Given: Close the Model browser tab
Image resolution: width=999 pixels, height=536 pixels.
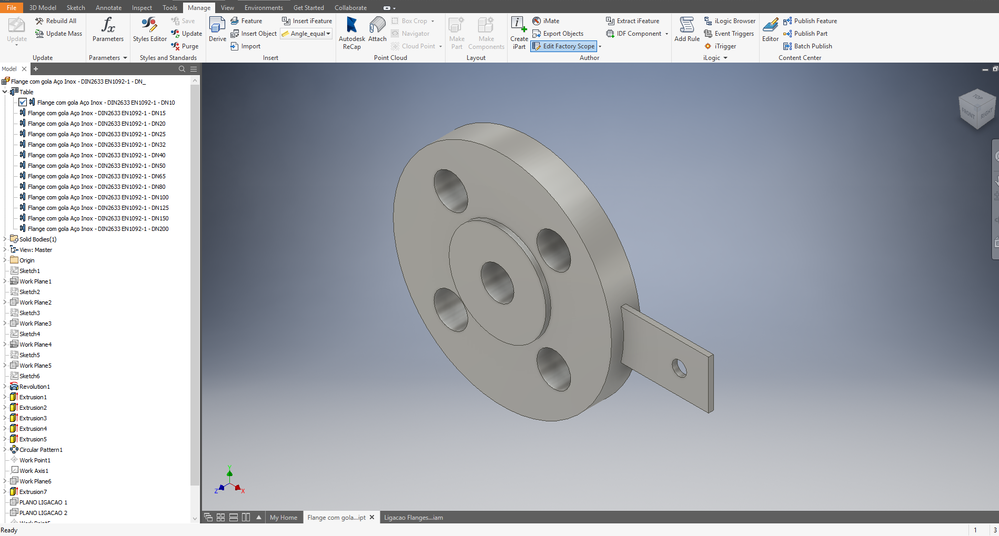Looking at the screenshot, I should [x=24, y=69].
